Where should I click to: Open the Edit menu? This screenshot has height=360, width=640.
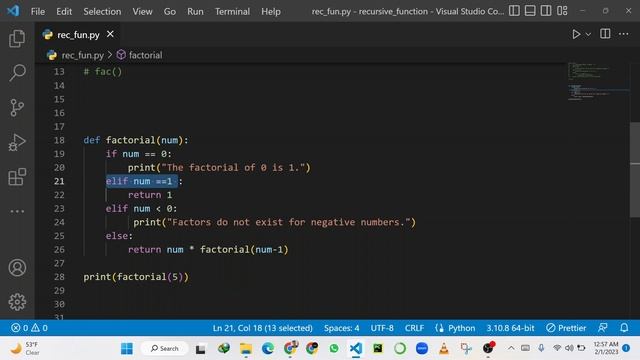64,11
